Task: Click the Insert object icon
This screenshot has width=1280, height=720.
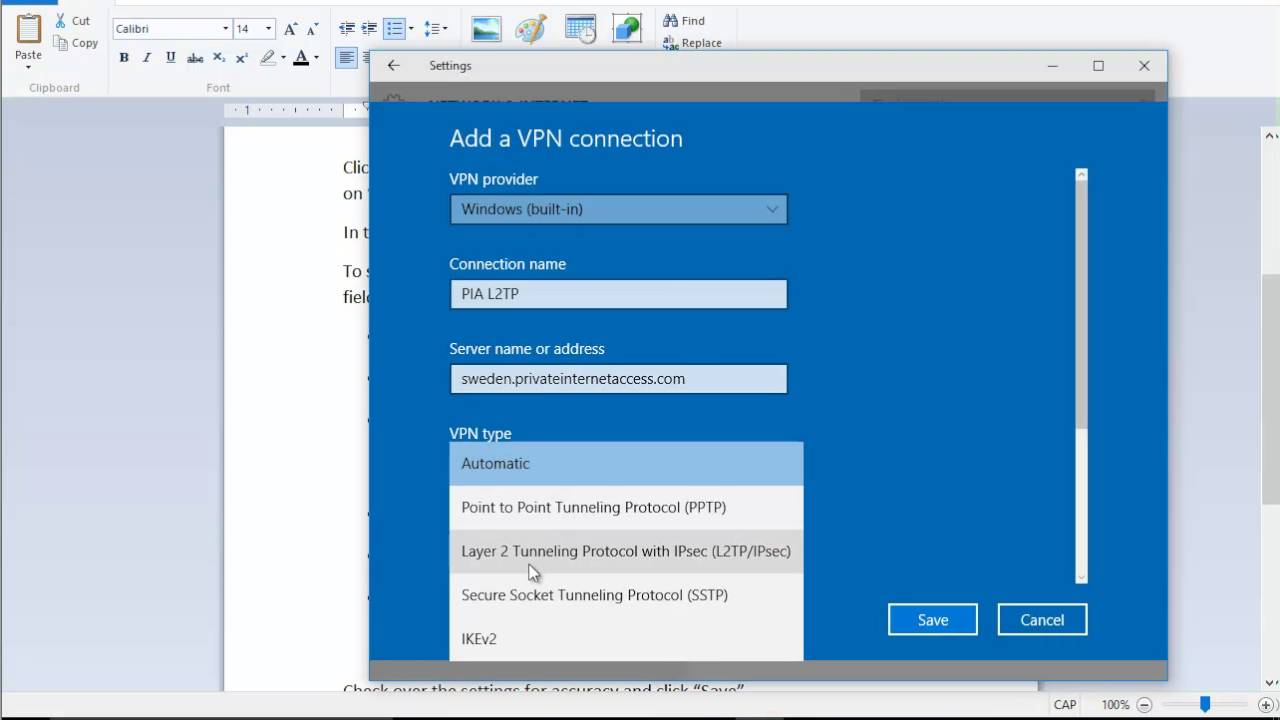Action: pos(627,29)
